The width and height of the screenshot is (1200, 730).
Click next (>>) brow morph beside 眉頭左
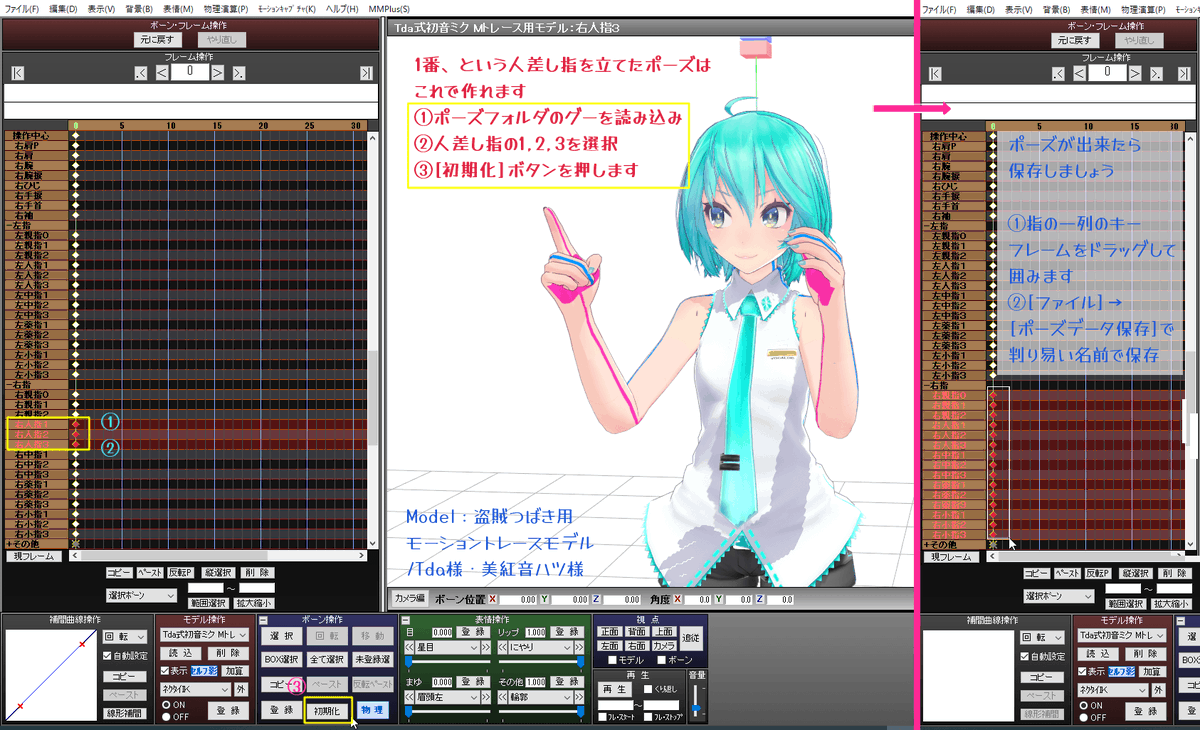(x=487, y=695)
